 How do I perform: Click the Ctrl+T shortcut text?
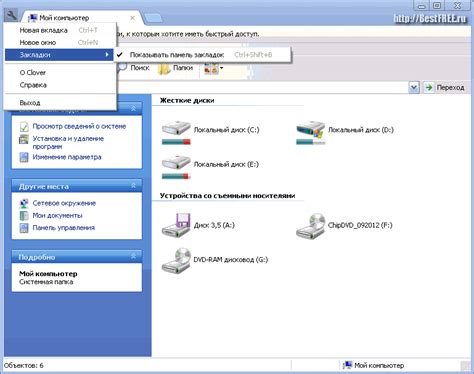pos(88,30)
